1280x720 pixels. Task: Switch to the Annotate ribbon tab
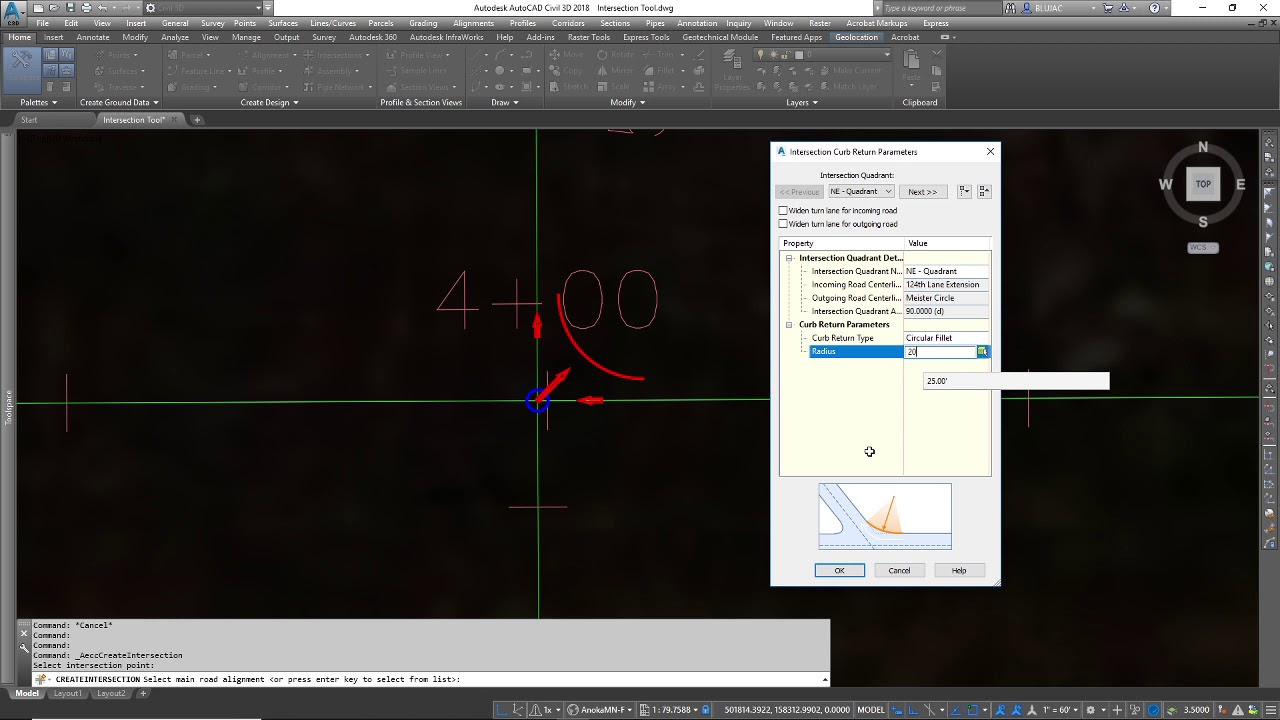[93, 37]
